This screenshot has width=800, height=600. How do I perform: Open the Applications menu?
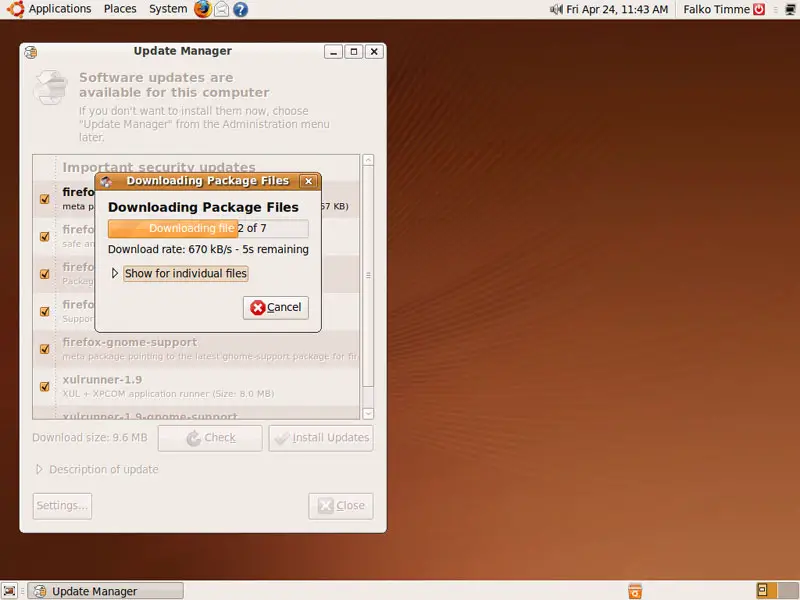pyautogui.click(x=60, y=9)
